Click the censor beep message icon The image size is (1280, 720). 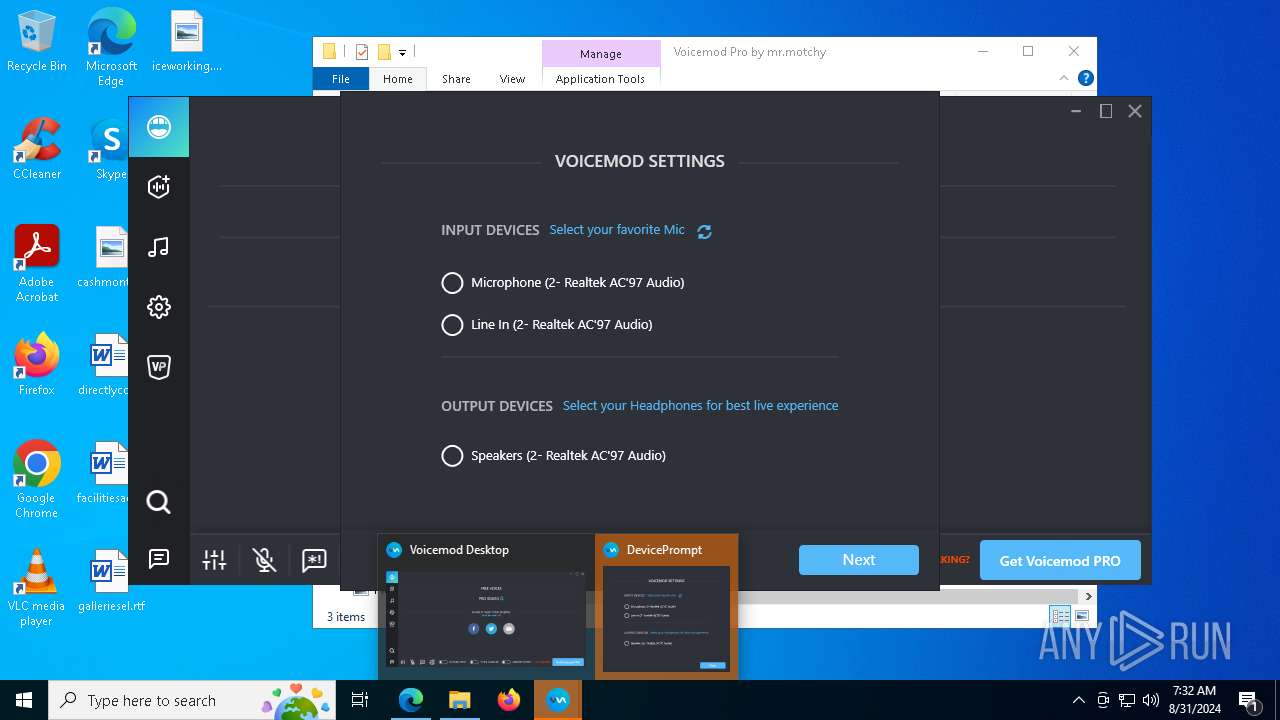(314, 560)
